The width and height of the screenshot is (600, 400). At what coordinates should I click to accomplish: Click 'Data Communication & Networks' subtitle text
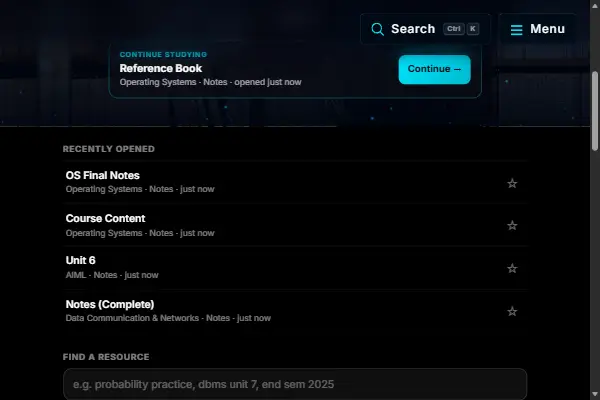132,318
